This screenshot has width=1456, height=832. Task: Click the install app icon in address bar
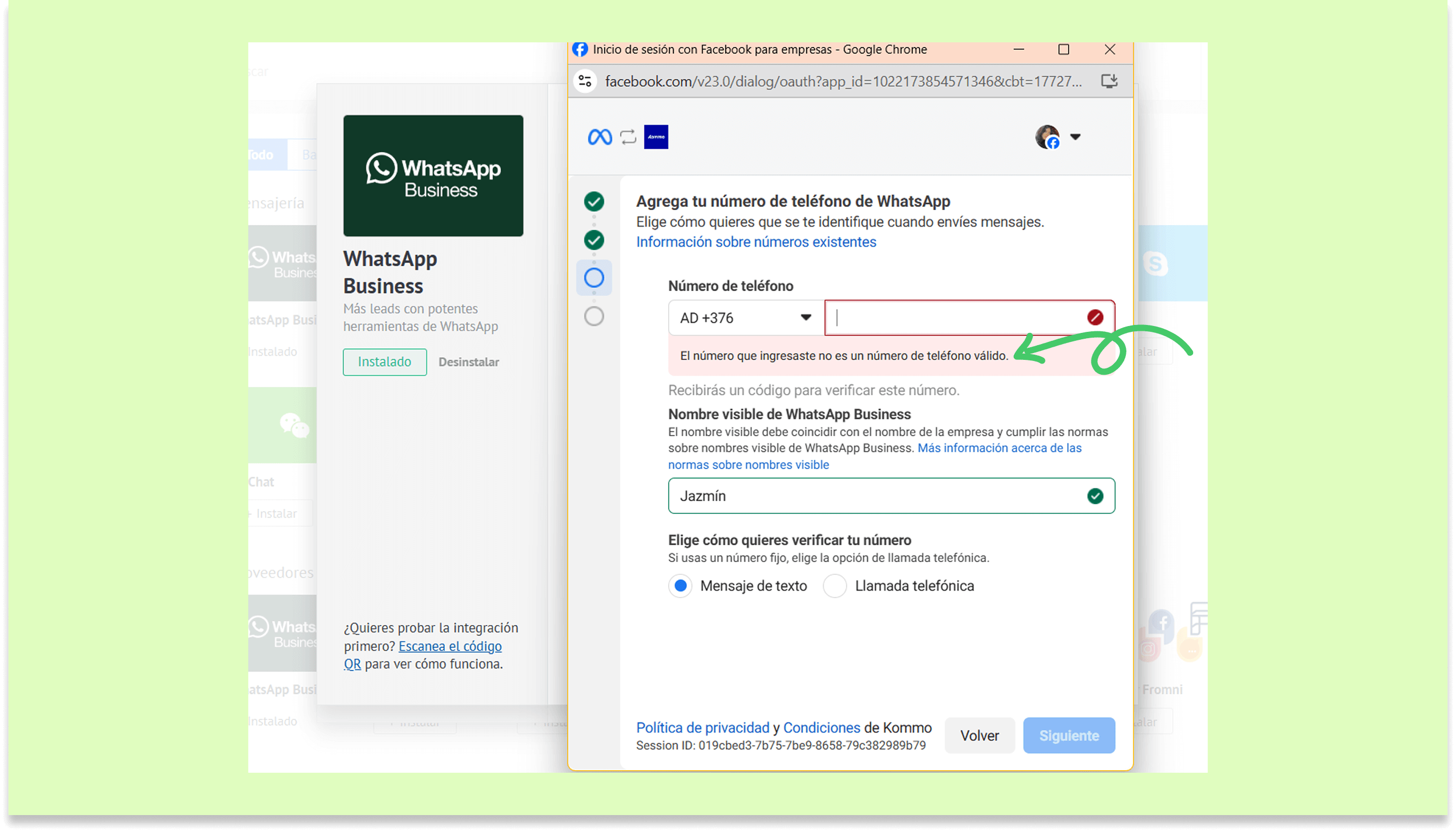tap(1109, 81)
